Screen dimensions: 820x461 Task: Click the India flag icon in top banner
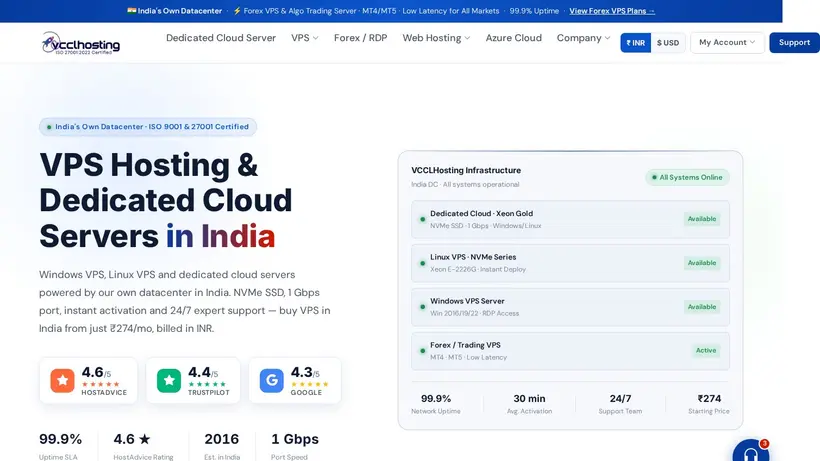pyautogui.click(x=132, y=10)
